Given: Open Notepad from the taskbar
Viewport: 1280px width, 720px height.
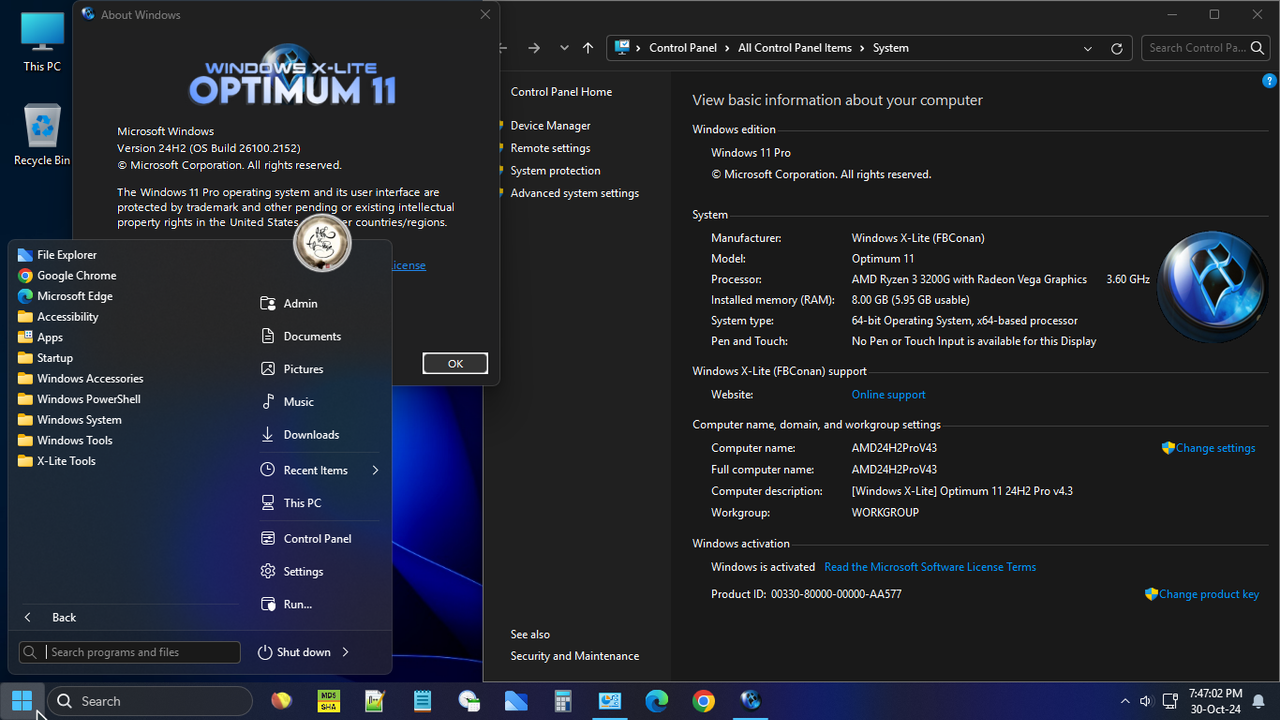Looking at the screenshot, I should point(422,700).
